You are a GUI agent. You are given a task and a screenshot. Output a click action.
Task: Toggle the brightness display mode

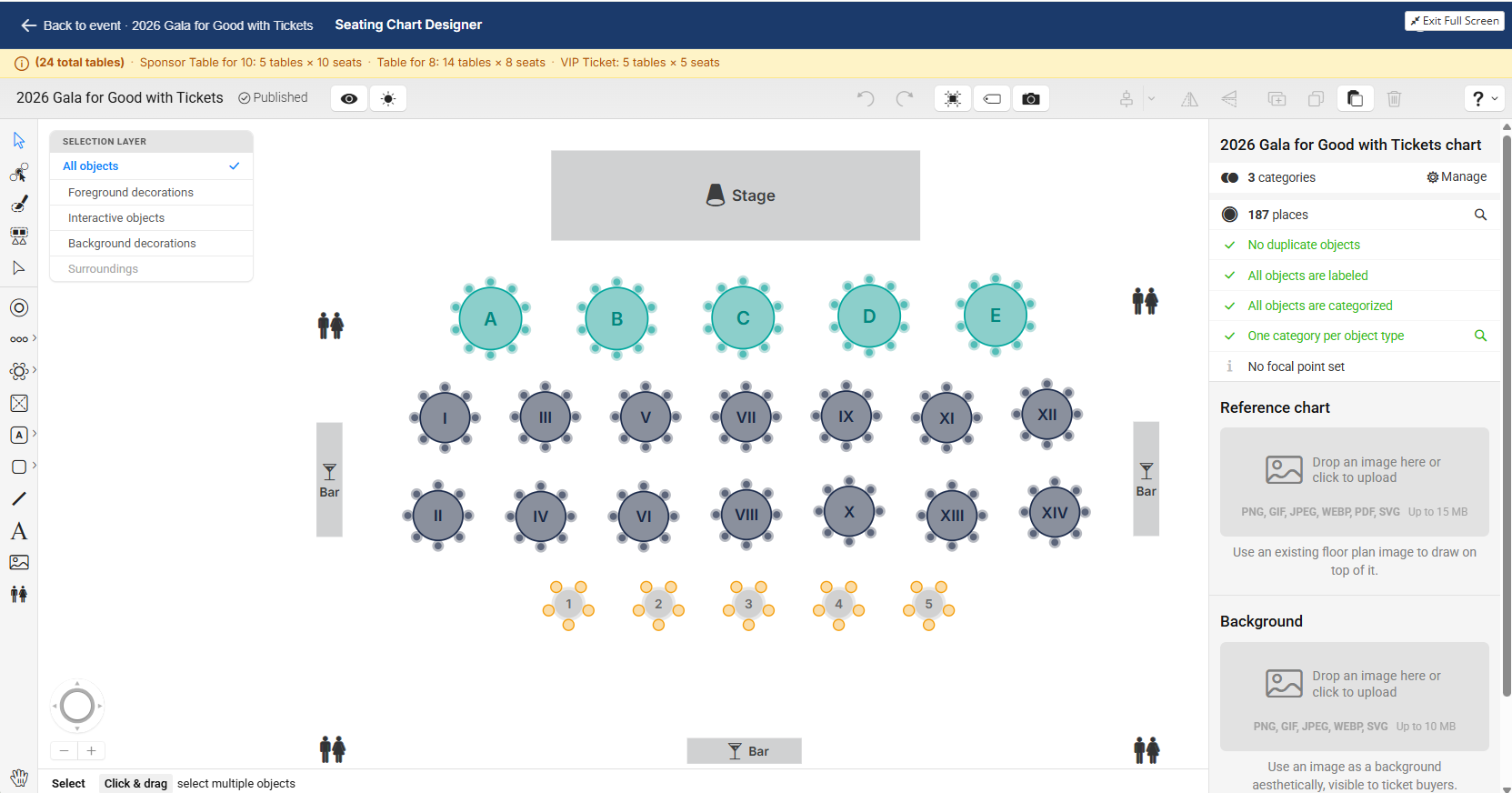tap(388, 98)
